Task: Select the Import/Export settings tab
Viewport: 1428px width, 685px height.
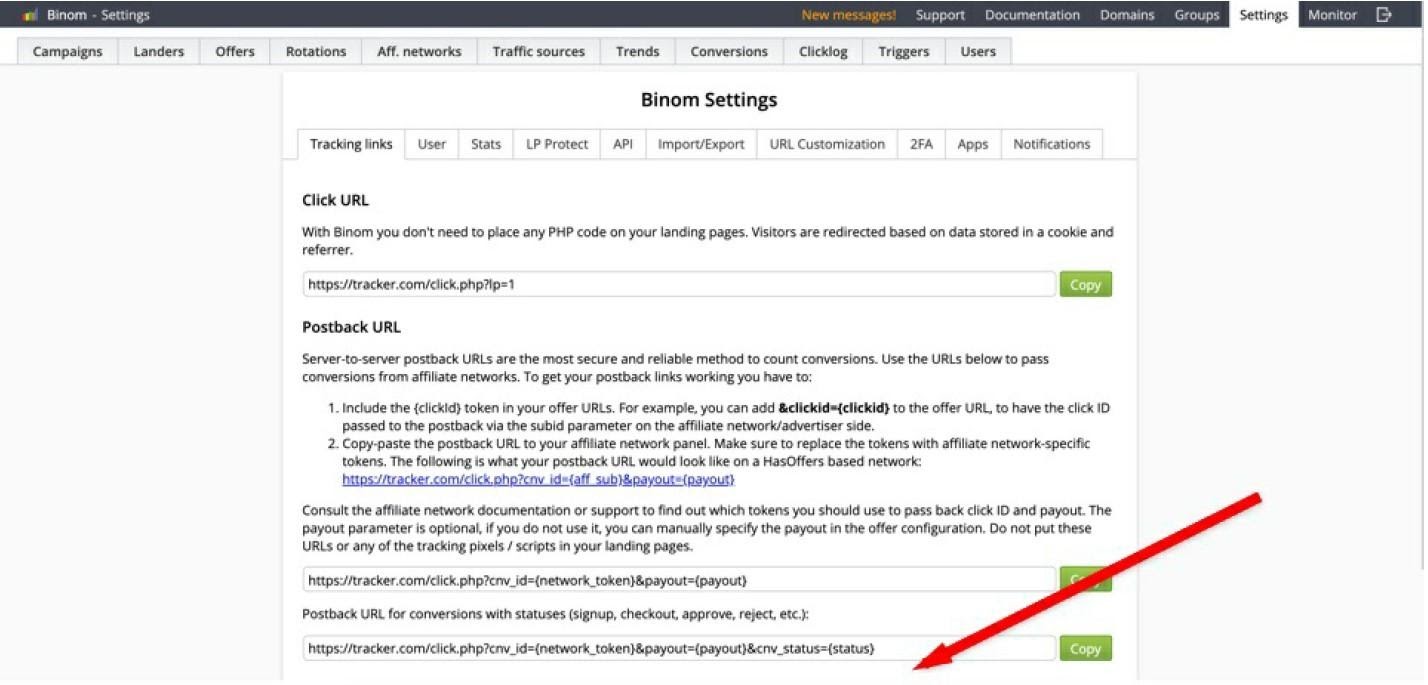Action: pos(701,144)
